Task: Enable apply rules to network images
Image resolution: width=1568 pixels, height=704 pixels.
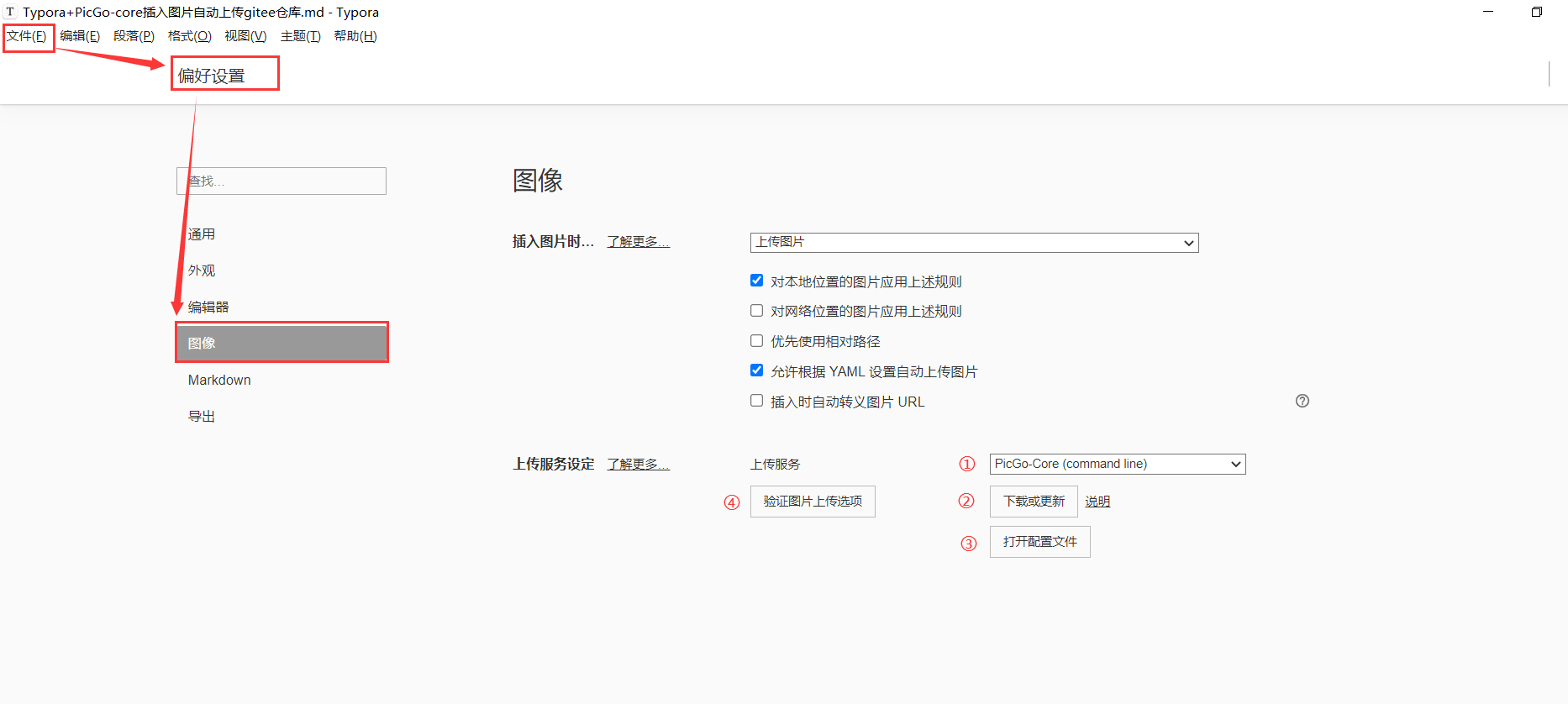Action: (756, 311)
